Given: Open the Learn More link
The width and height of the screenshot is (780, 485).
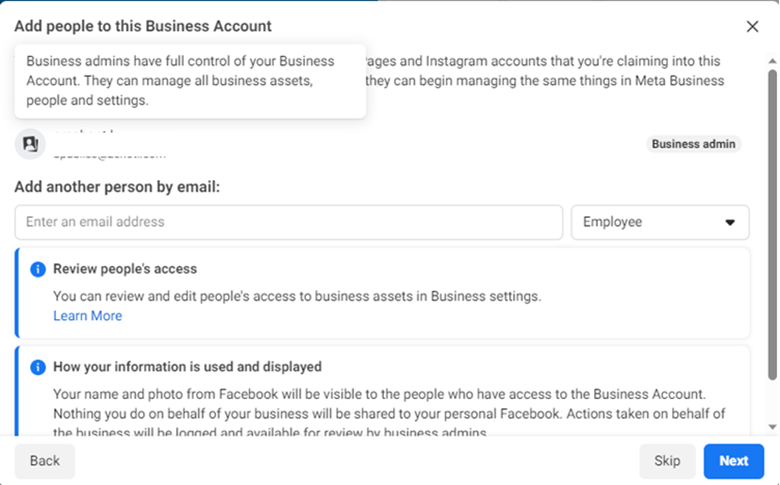Looking at the screenshot, I should [88, 316].
